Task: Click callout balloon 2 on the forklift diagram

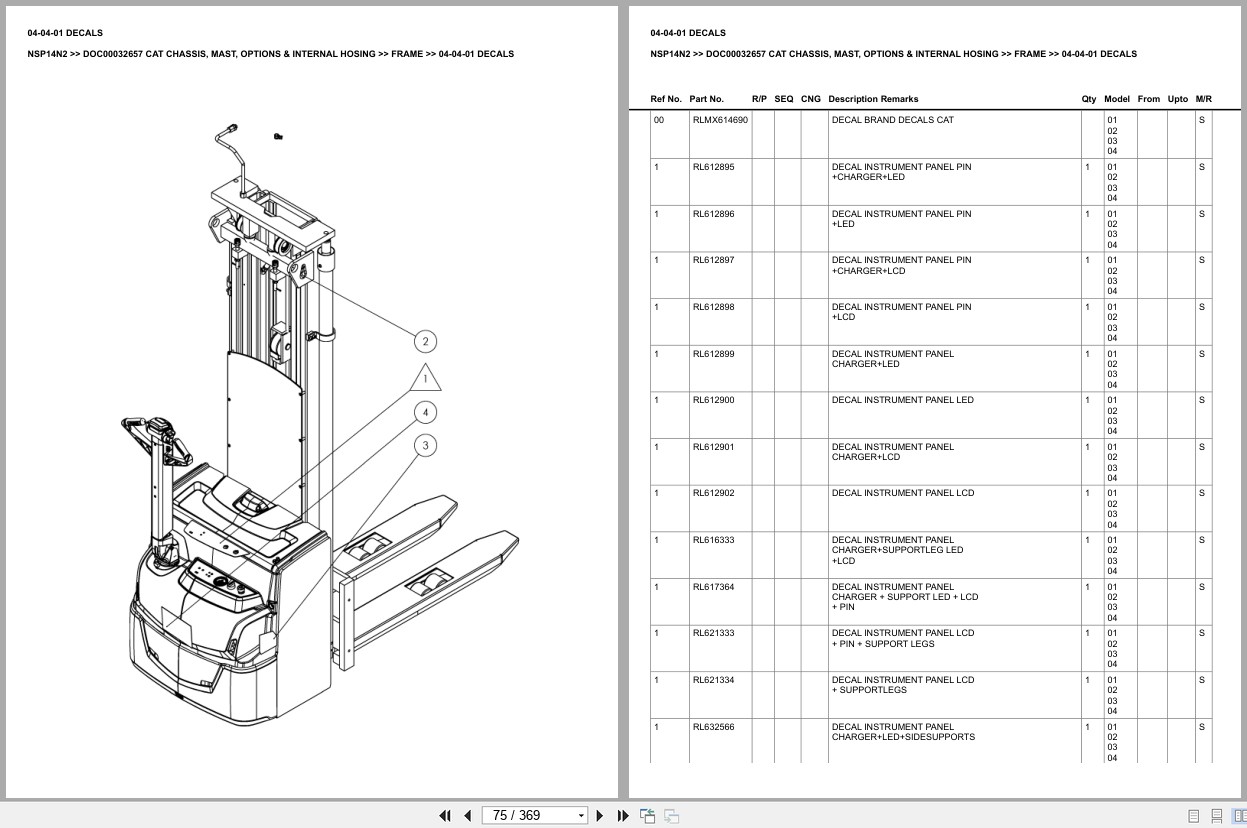Action: pyautogui.click(x=425, y=341)
